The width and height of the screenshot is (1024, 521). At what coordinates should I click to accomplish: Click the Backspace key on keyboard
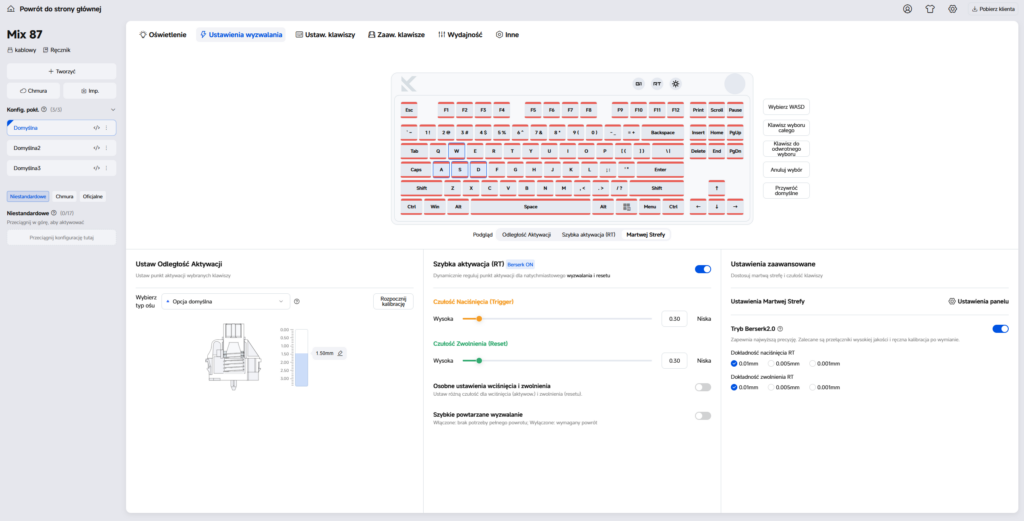pos(662,132)
